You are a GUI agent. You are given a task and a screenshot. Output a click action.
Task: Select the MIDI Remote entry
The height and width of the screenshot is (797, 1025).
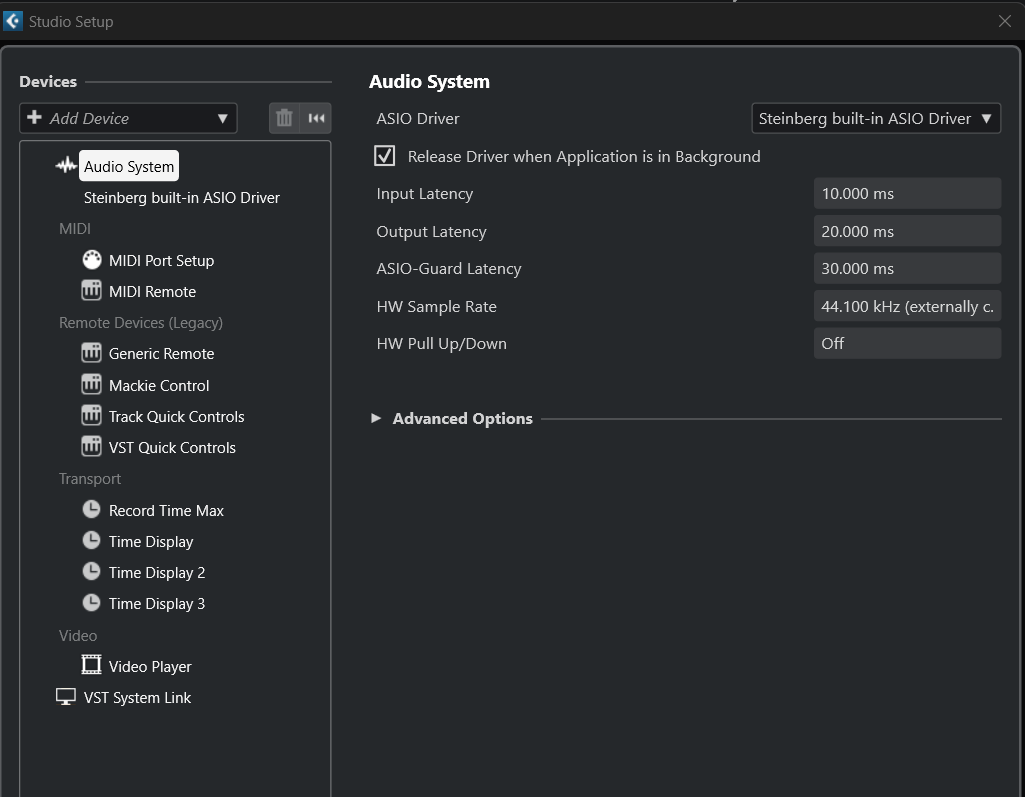[152, 292]
